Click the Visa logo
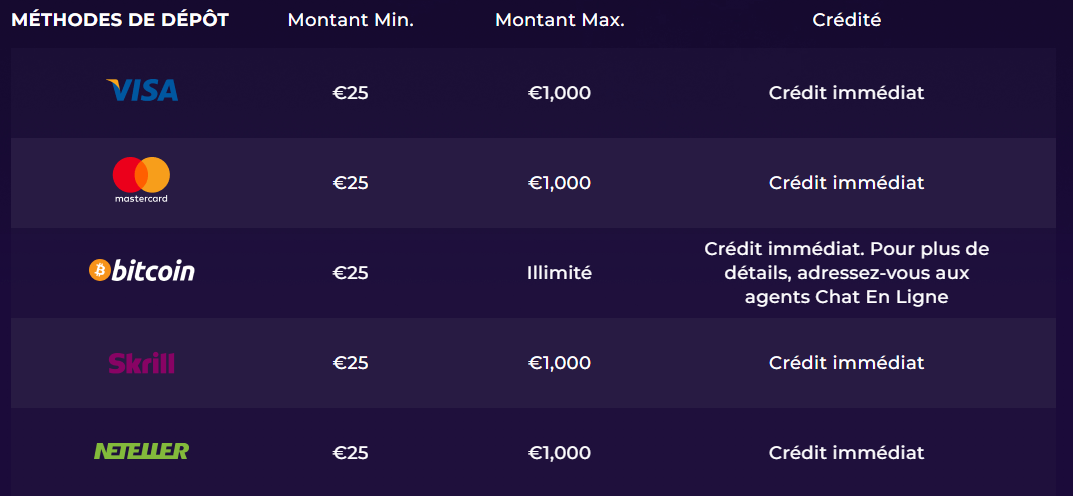1073x496 pixels. (x=142, y=91)
